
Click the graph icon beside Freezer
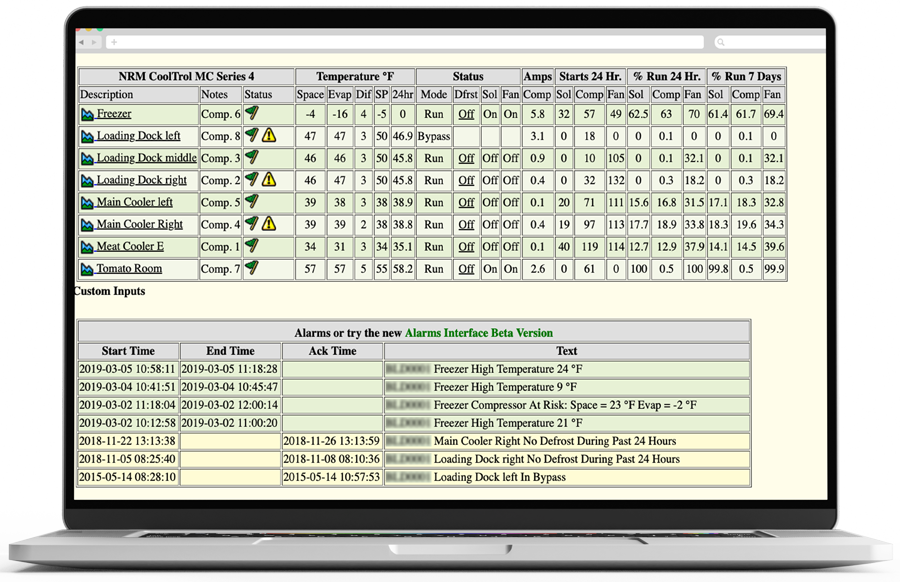click(x=88, y=115)
